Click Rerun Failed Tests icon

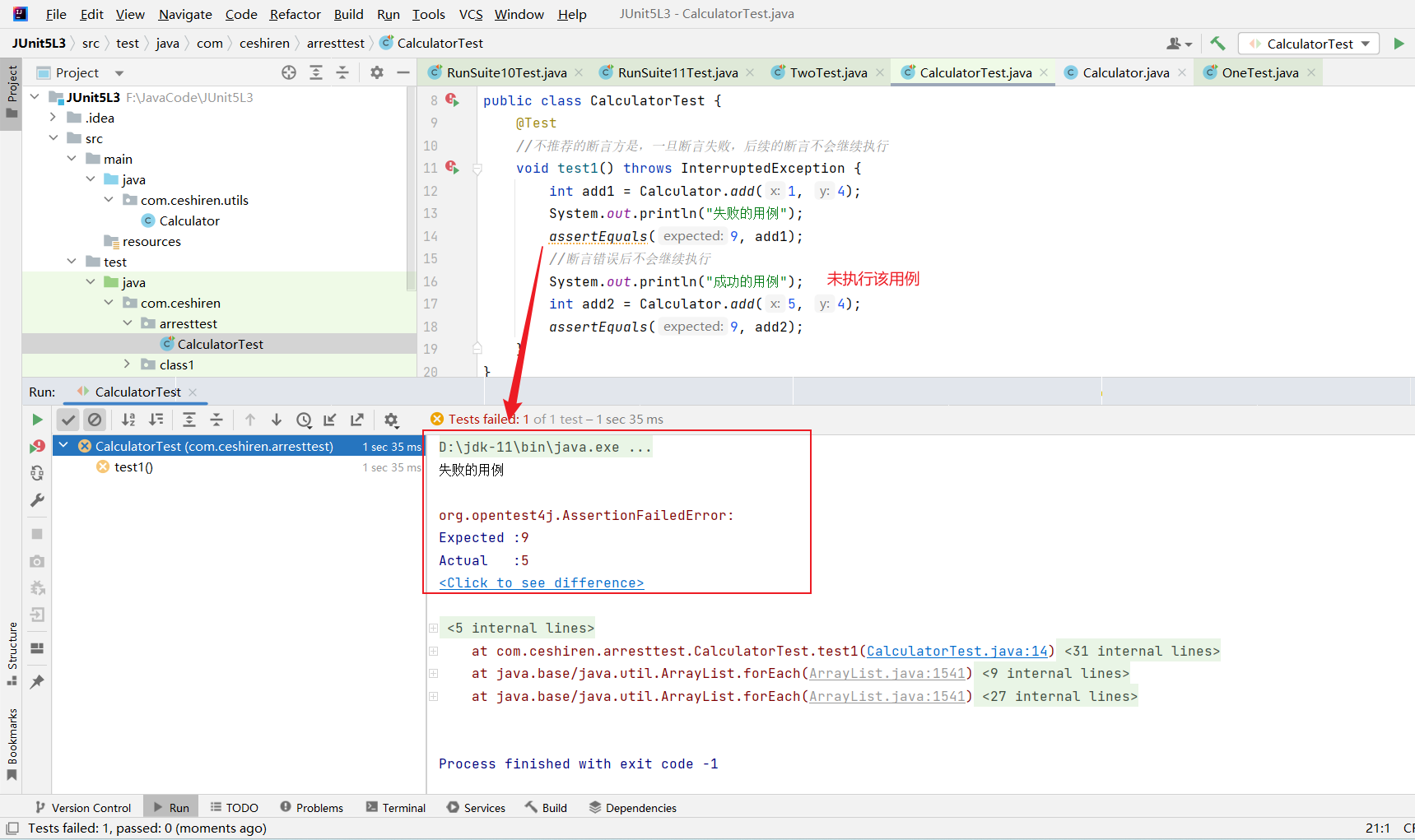click(x=37, y=446)
